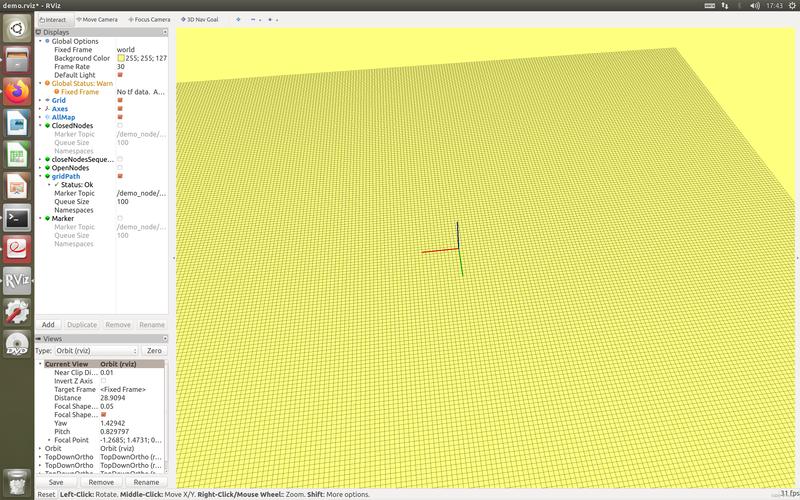Screen dimensions: 800x500
Task: Collapse the Global Options tree node
Action: click(40, 41)
